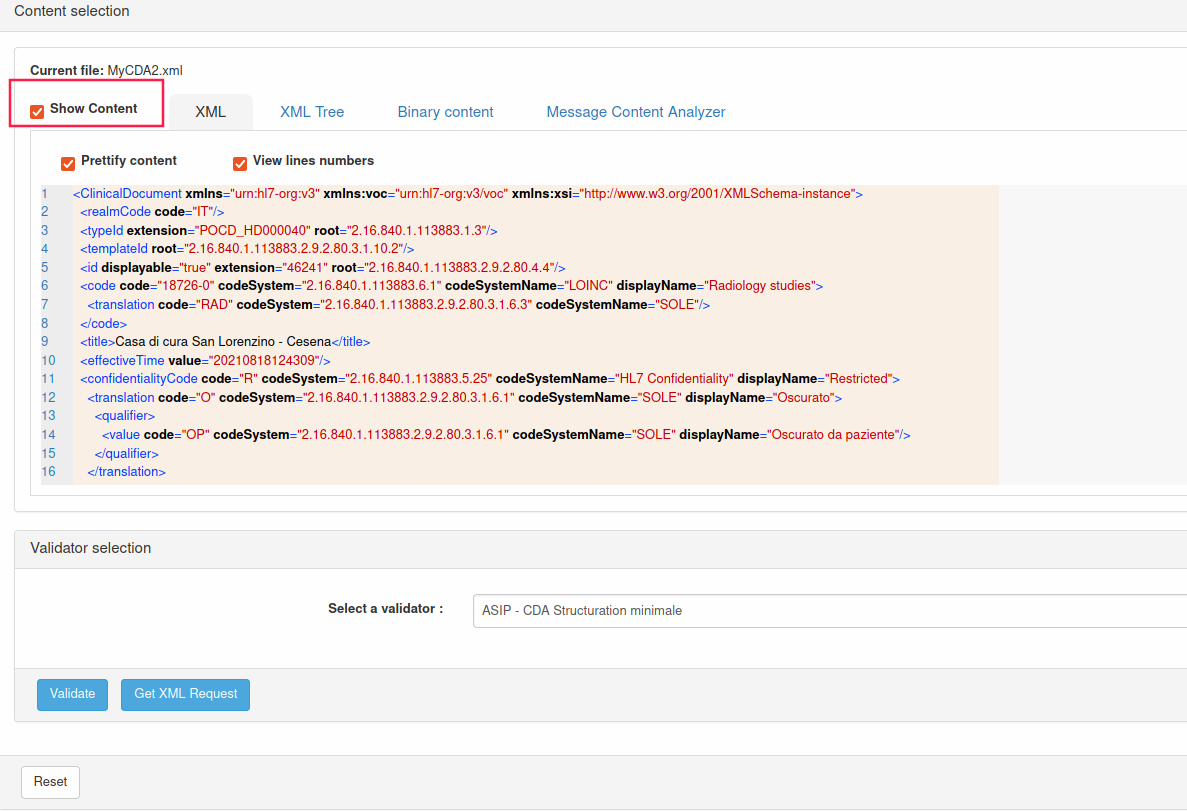Disable View lines numbers checkbox
1187x811 pixels.
pyautogui.click(x=240, y=163)
